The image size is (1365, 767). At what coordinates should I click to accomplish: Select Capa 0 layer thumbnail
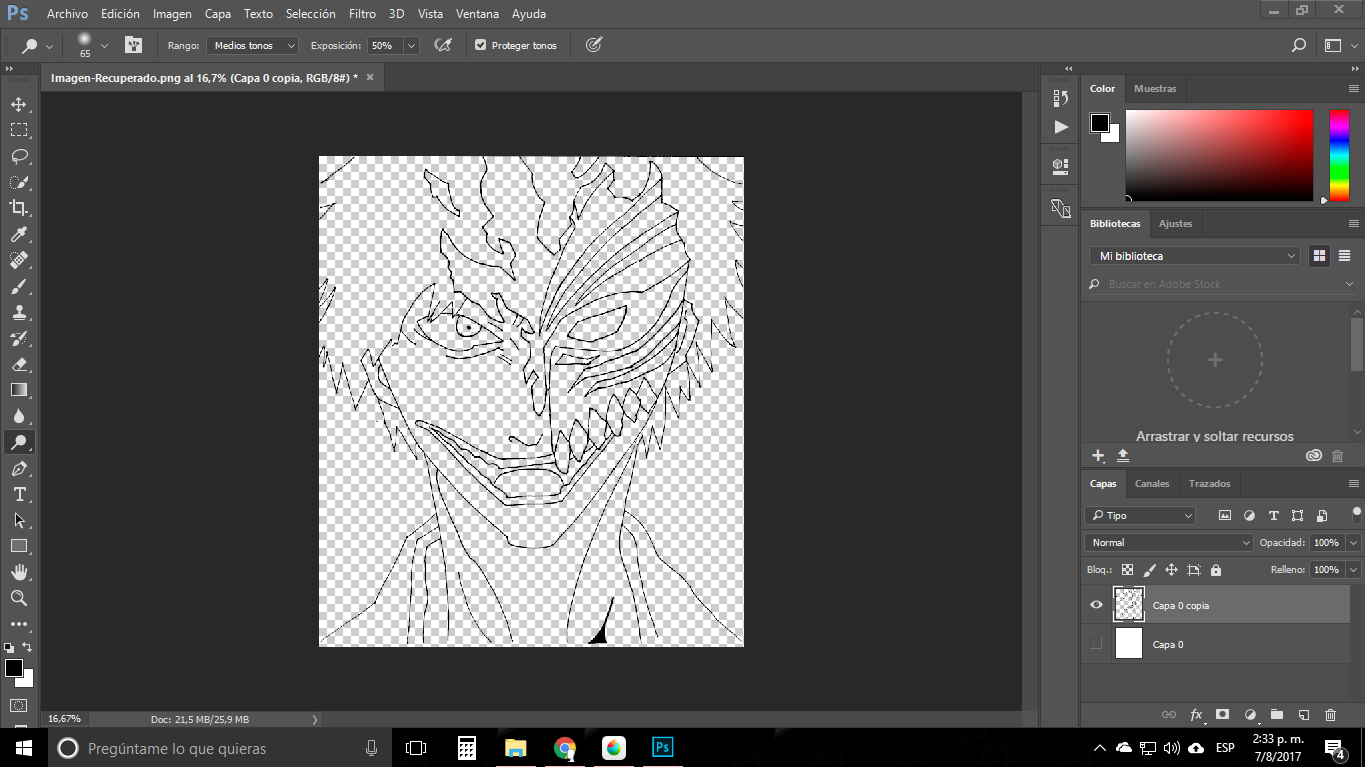[x=1129, y=643]
